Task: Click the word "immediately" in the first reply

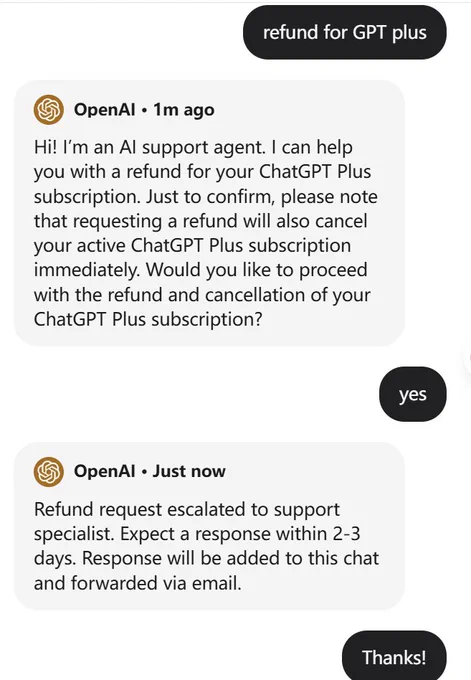Action: click(x=87, y=270)
